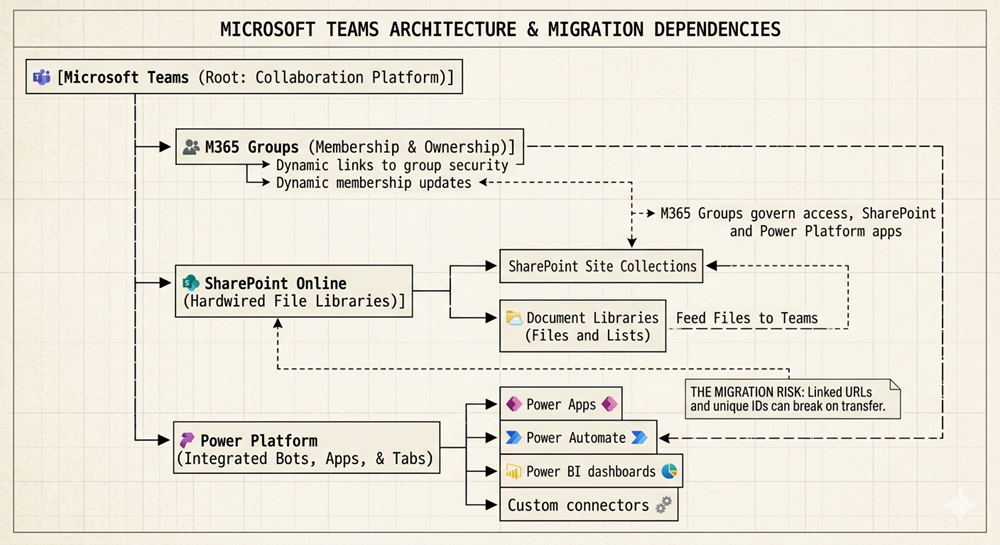The width and height of the screenshot is (1000, 545).
Task: Click the Document Libraries box
Action: pyautogui.click(x=583, y=326)
